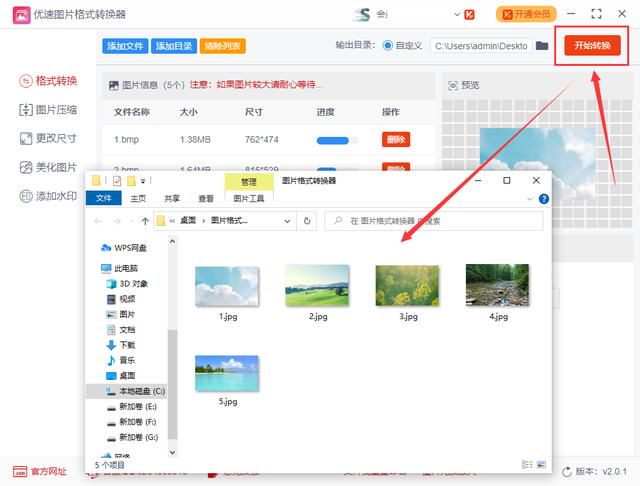
Task: Click the output directory folder icon
Action: [542, 46]
